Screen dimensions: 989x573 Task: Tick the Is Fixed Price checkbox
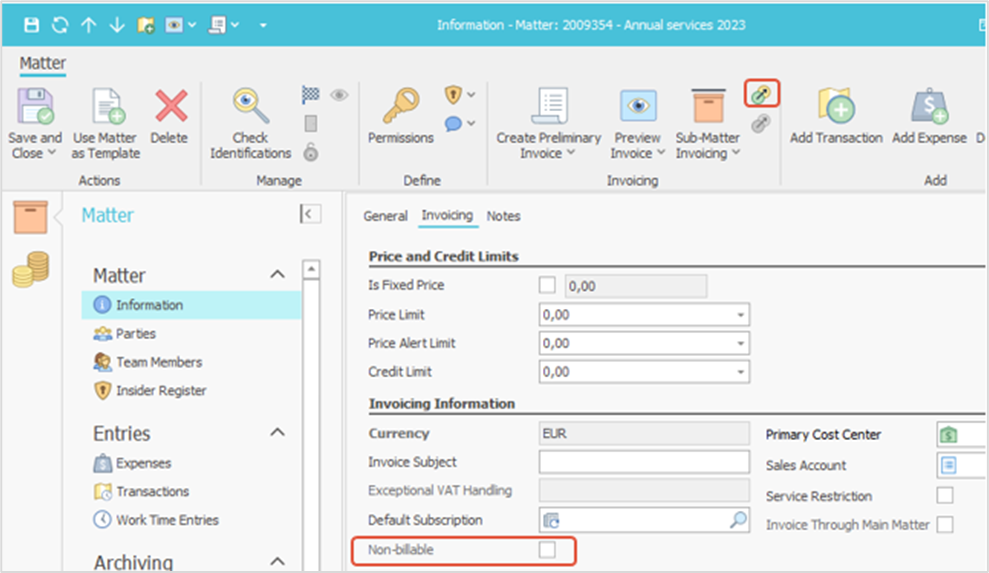coord(547,286)
